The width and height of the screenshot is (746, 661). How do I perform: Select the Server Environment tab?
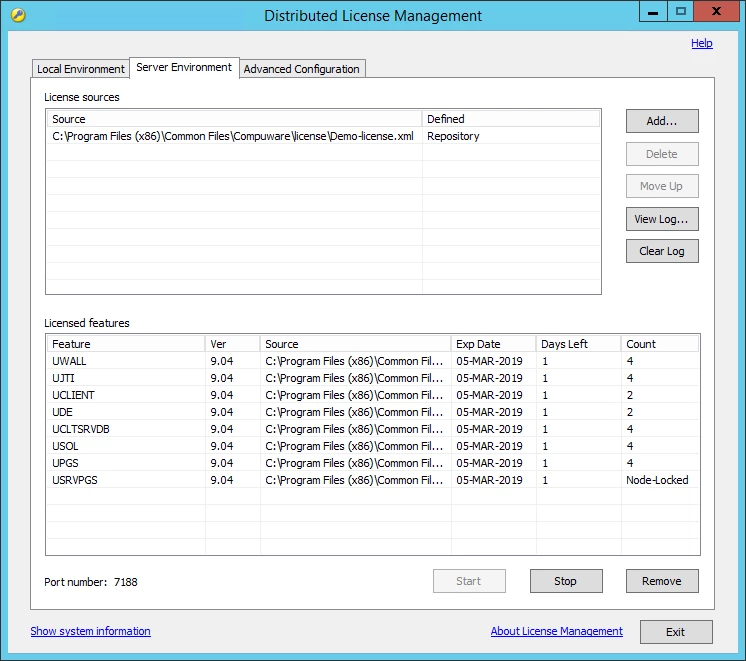coord(184,67)
